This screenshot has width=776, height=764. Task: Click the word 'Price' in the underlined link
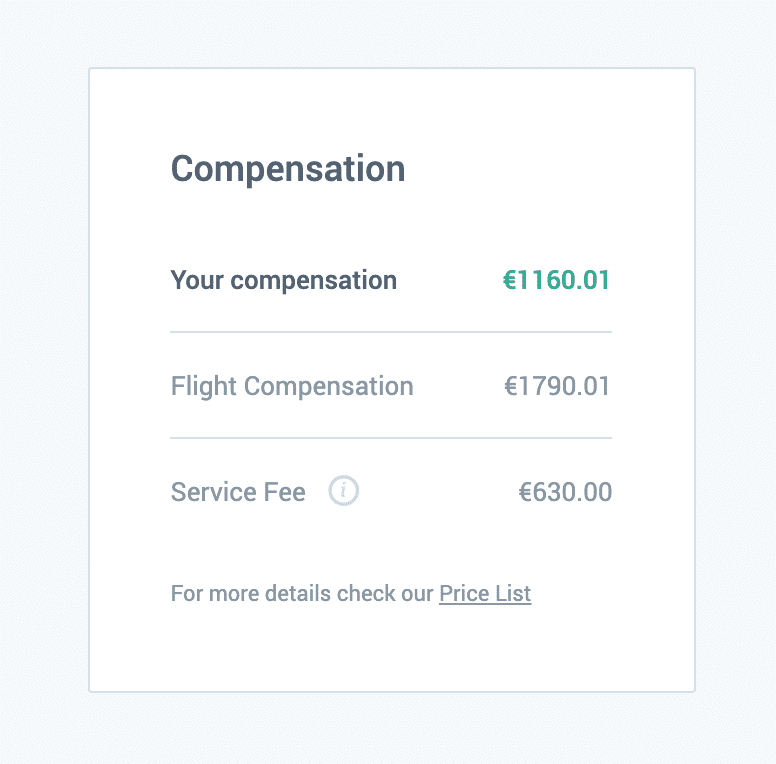point(464,593)
